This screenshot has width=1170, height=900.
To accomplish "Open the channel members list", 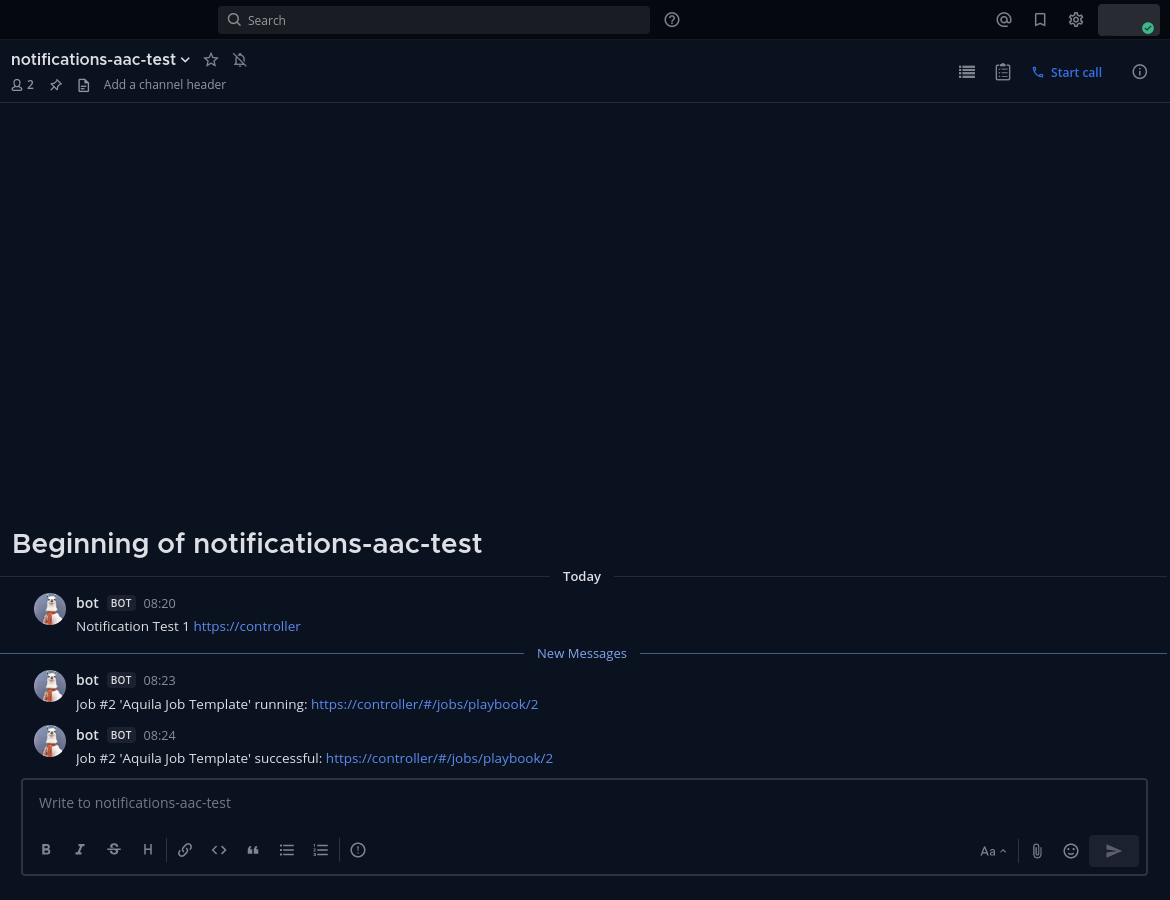I will pyautogui.click(x=22, y=85).
